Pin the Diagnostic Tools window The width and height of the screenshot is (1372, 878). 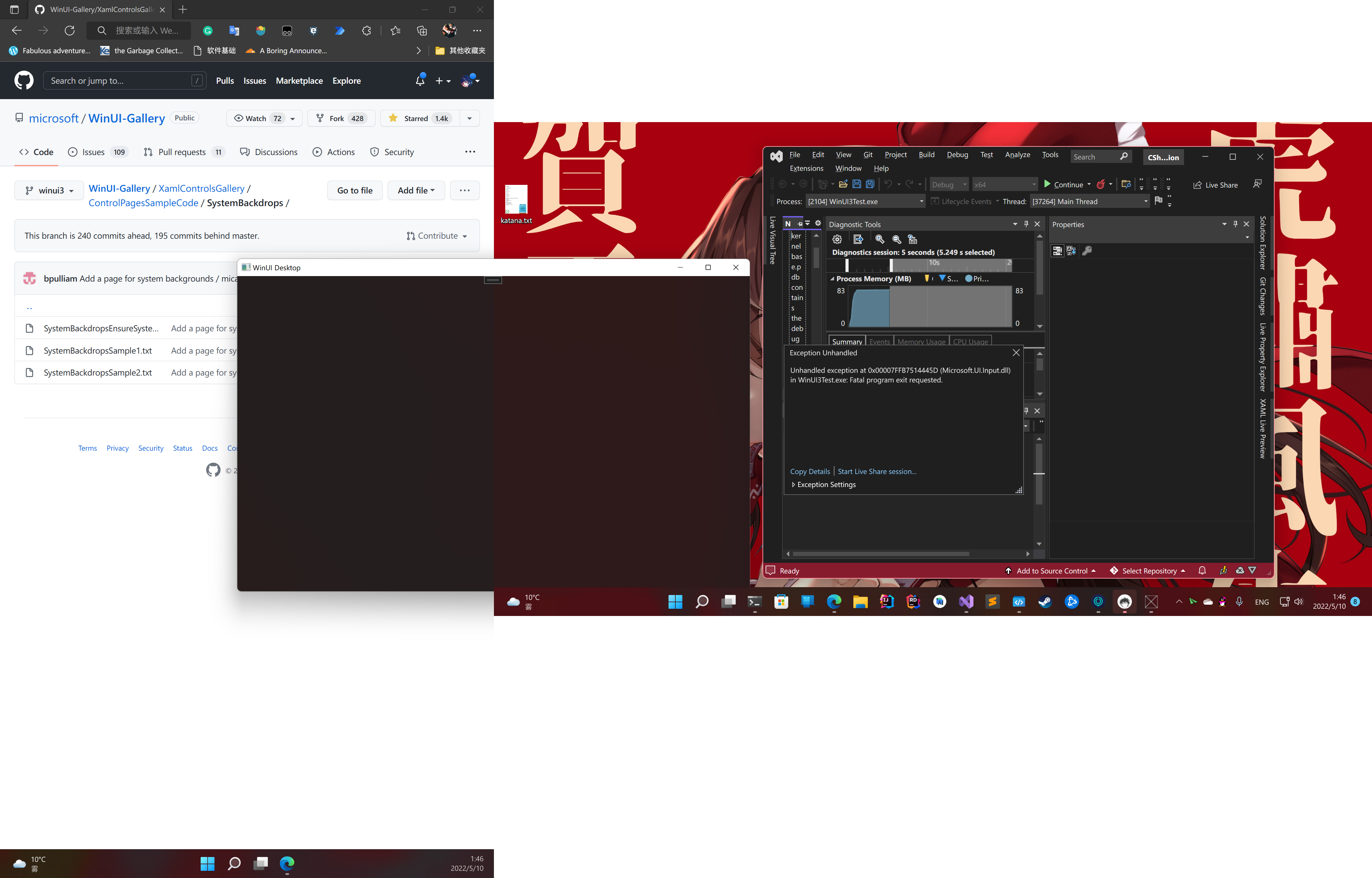point(1026,224)
